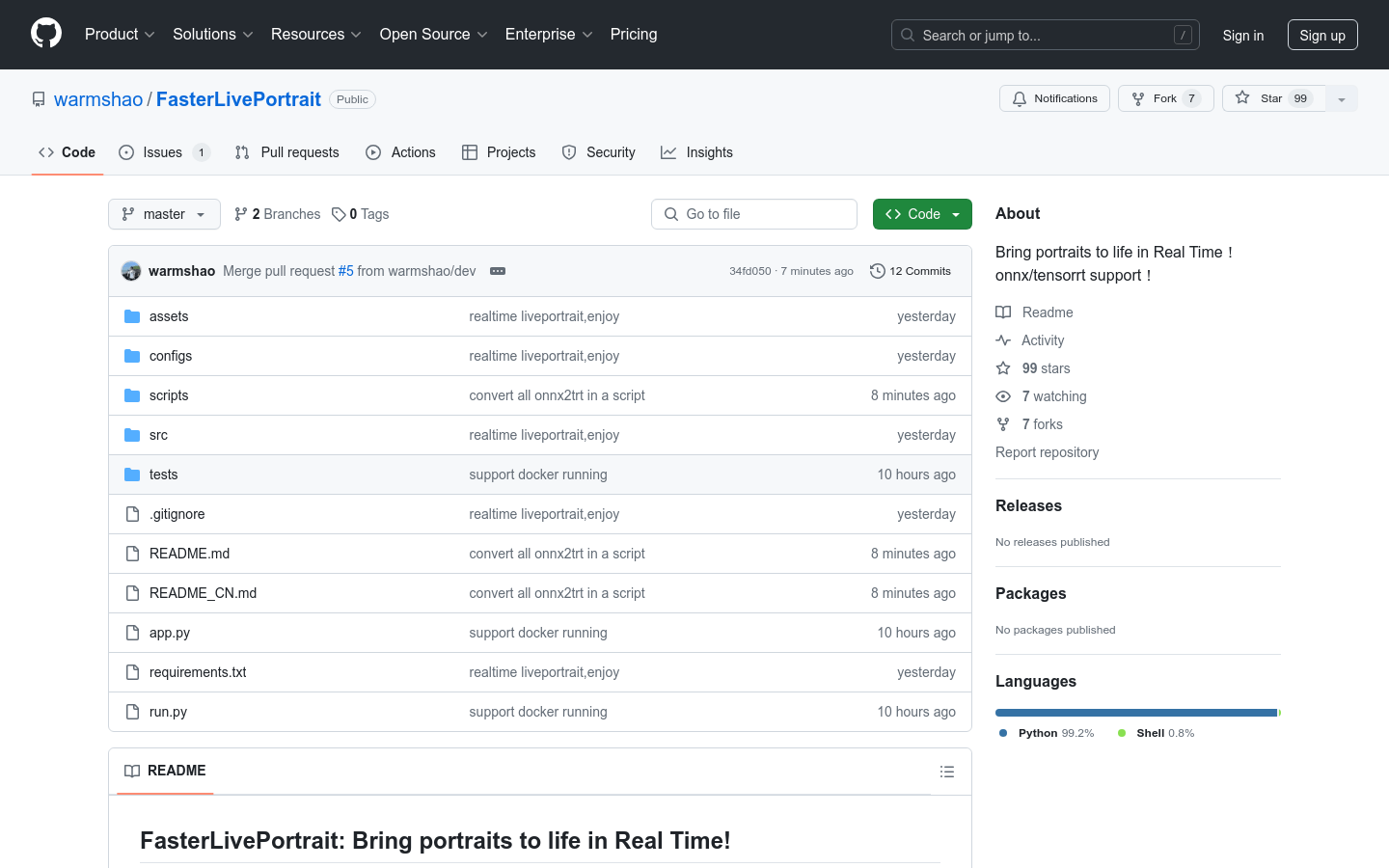Viewport: 1389px width, 868px height.
Task: Open README outline list icon
Action: [947, 772]
